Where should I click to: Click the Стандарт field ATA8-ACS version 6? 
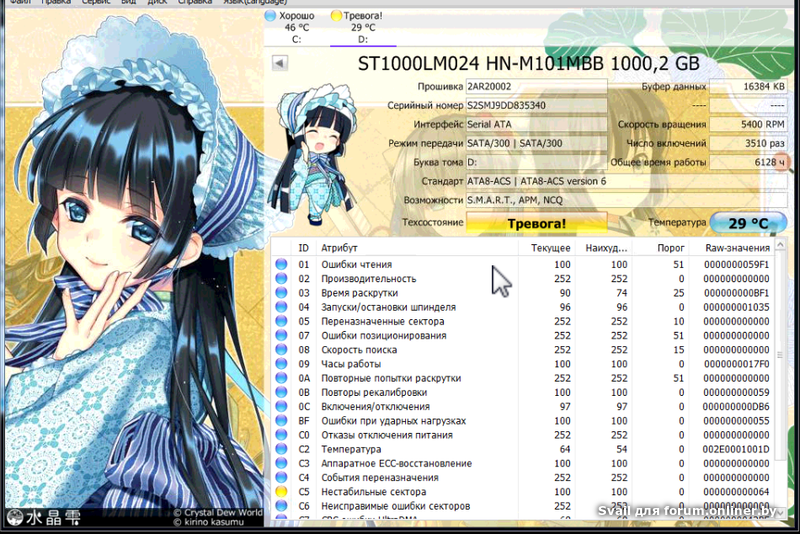627,181
